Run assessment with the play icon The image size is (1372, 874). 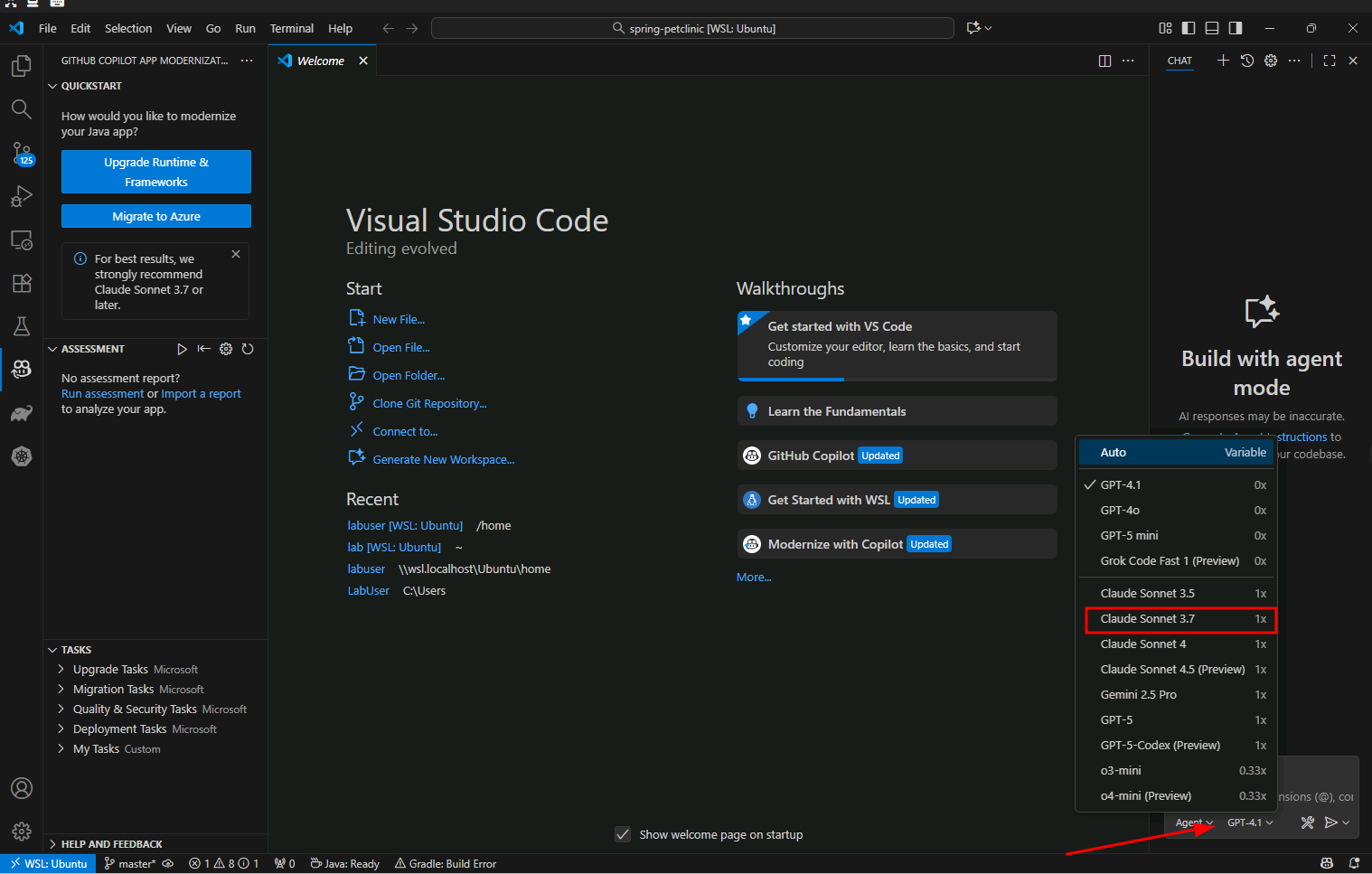[x=182, y=349]
